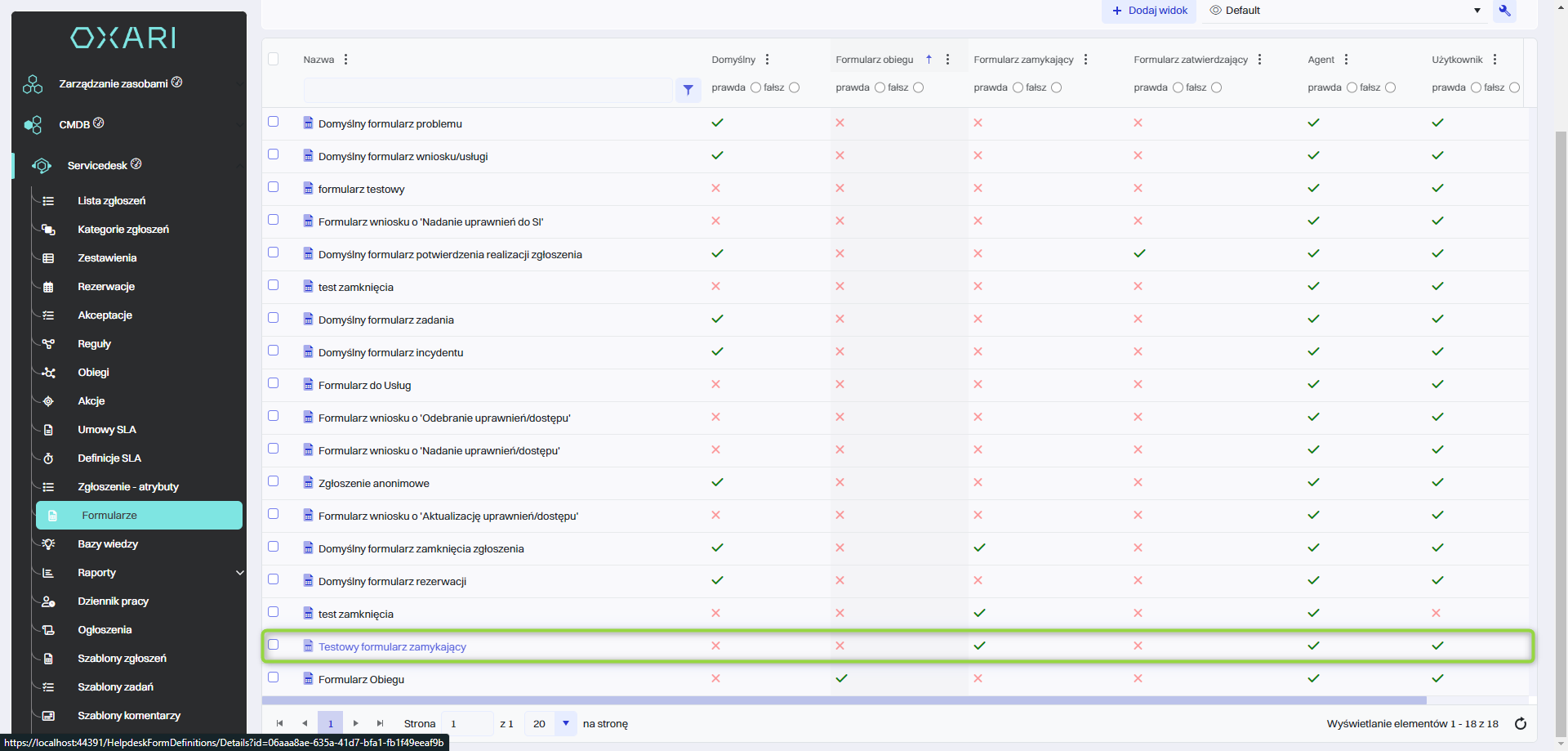Image resolution: width=1568 pixels, height=751 pixels.
Task: Toggle the select-all checkbox in header
Action: [x=274, y=59]
